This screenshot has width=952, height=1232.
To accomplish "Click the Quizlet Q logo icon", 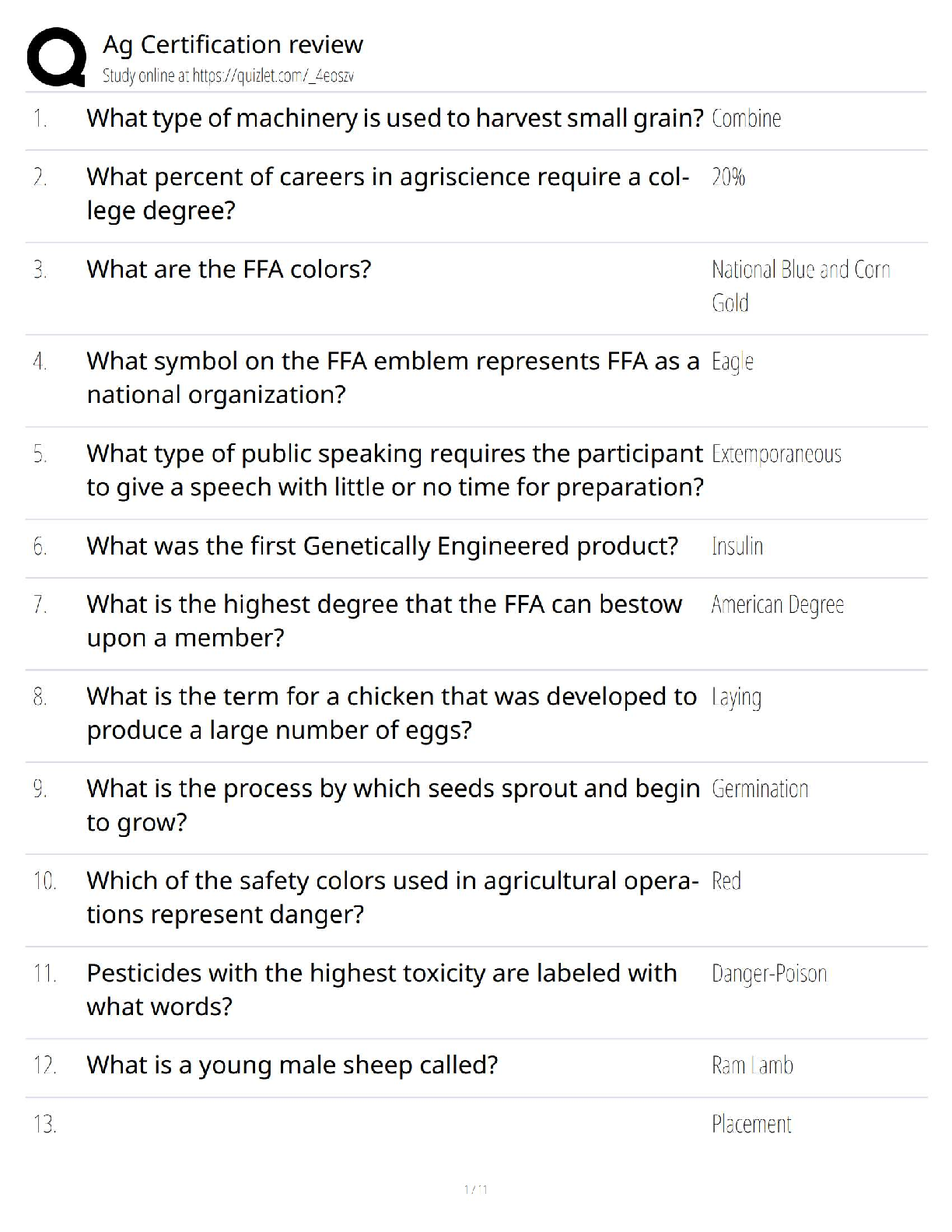I will click(56, 57).
